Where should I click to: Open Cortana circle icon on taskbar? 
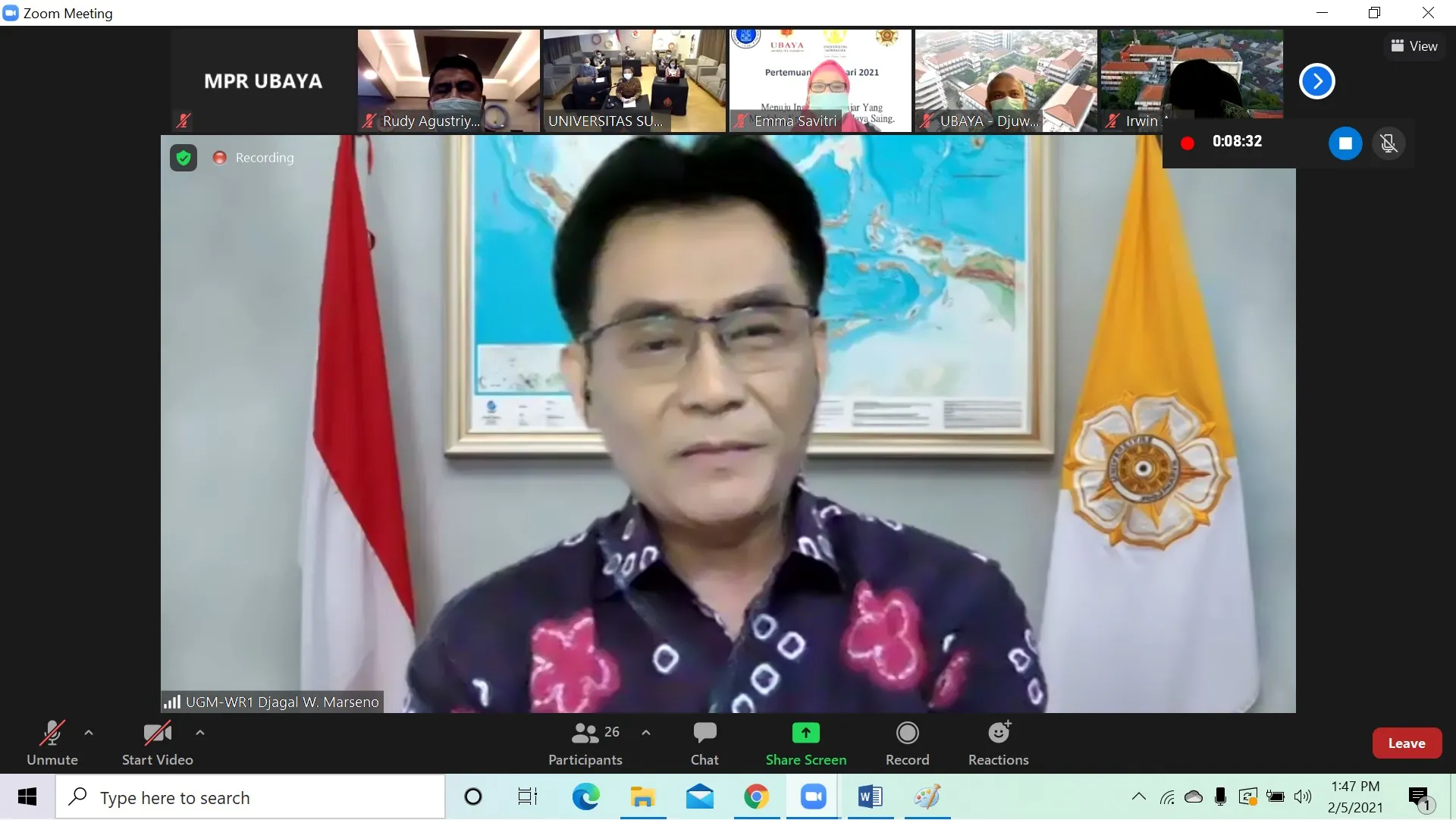tap(473, 797)
